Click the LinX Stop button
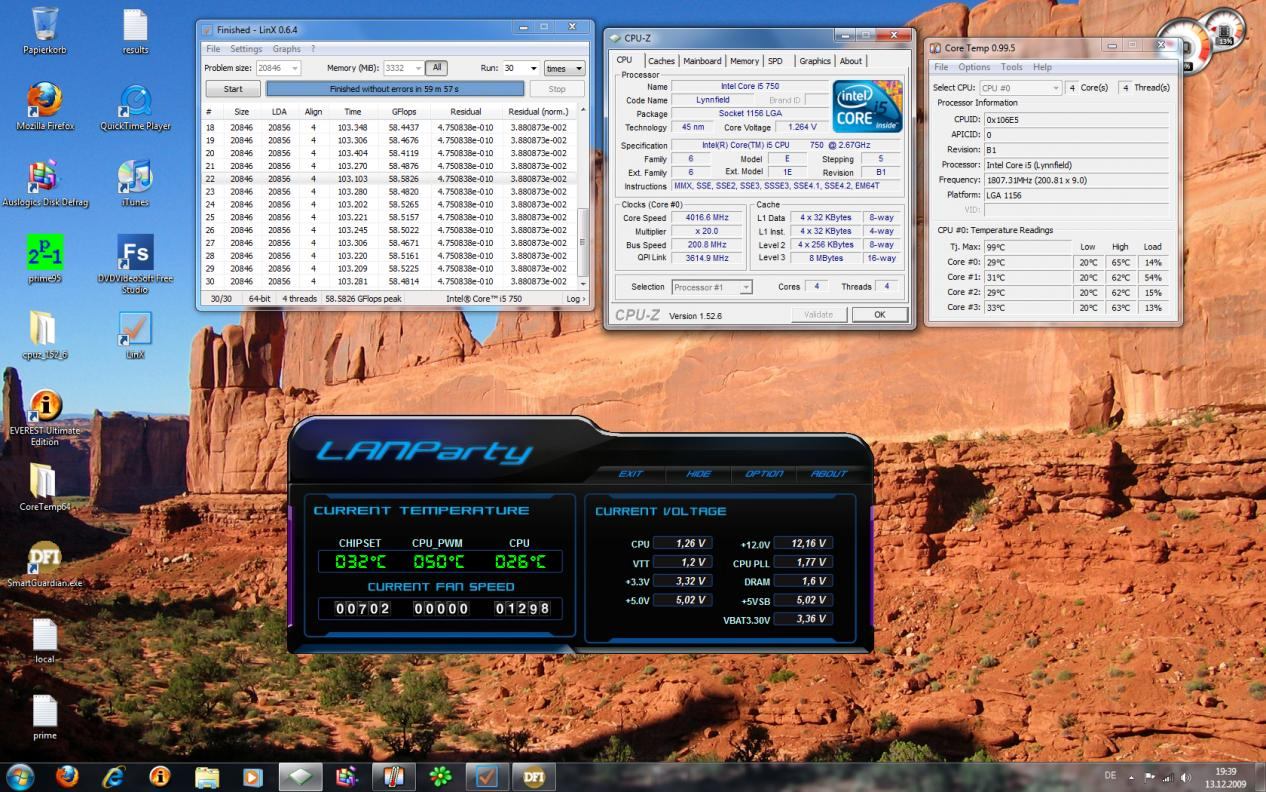Image resolution: width=1266 pixels, height=792 pixels. click(x=557, y=89)
